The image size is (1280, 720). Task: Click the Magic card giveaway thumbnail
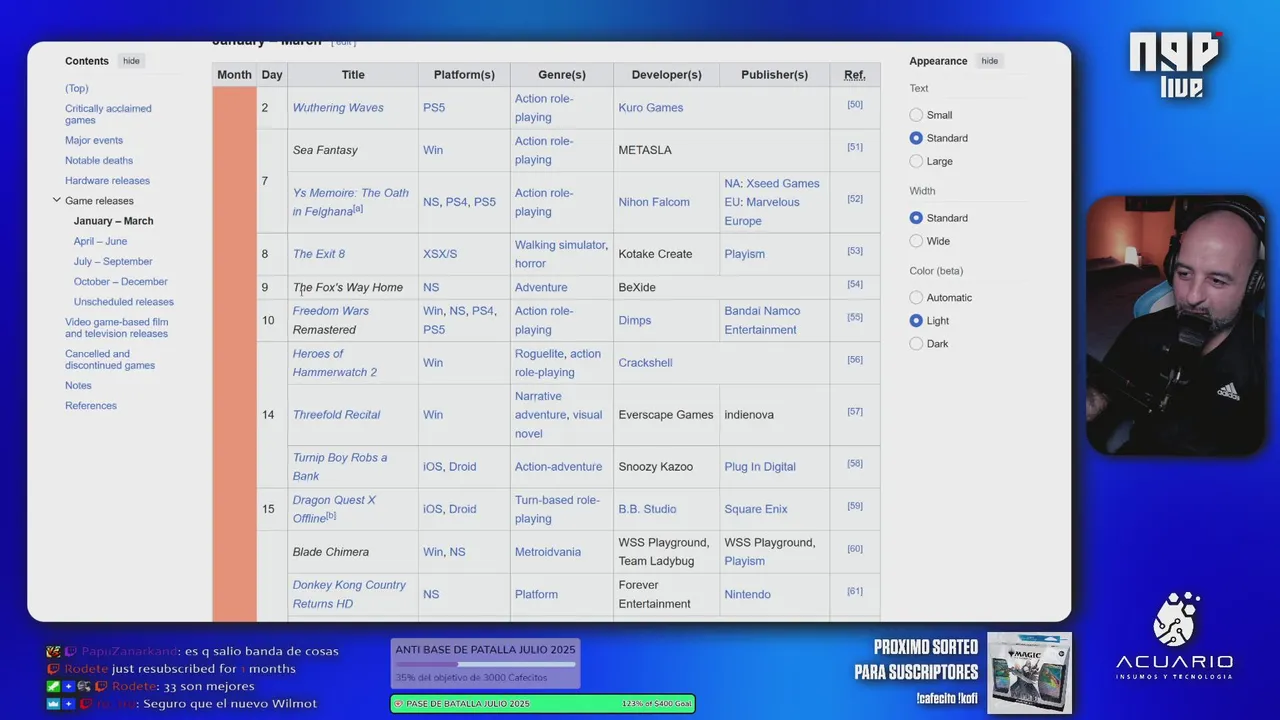1029,673
